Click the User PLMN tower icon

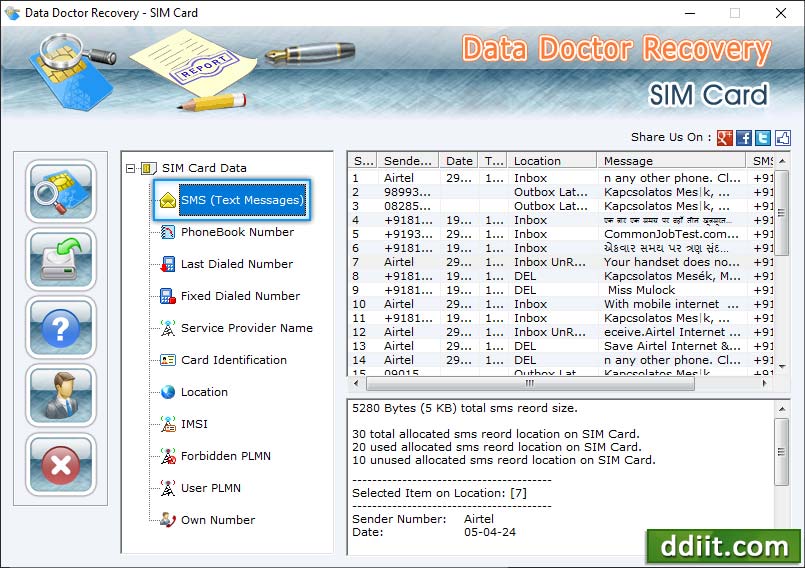tap(168, 488)
